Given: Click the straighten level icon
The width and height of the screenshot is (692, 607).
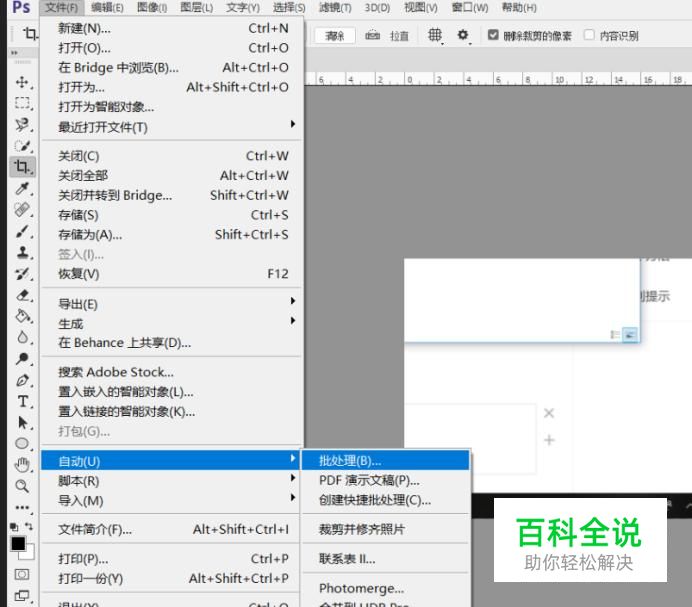Looking at the screenshot, I should (372, 35).
